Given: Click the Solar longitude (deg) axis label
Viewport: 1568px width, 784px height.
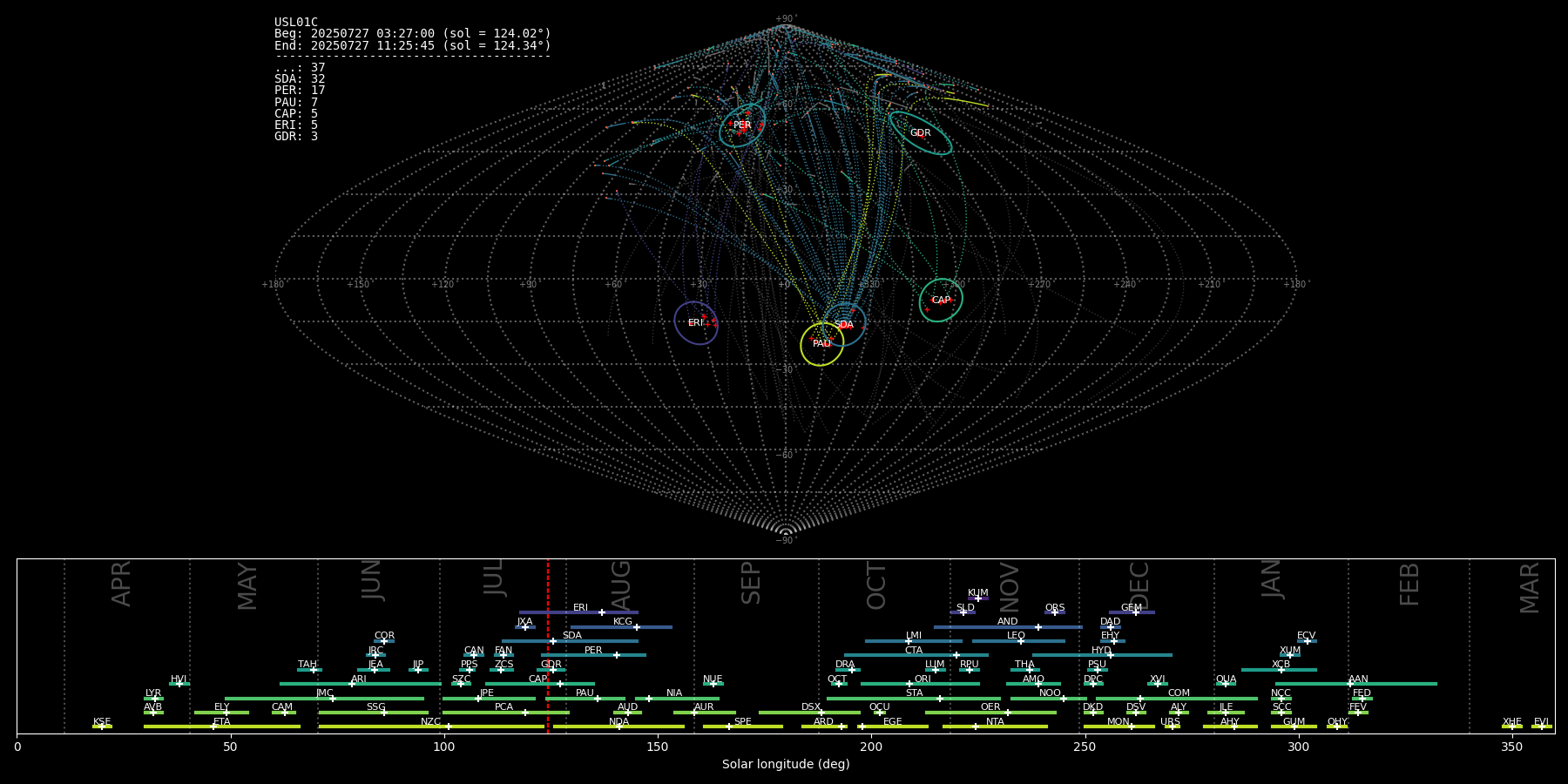Looking at the screenshot, I should (x=786, y=764).
